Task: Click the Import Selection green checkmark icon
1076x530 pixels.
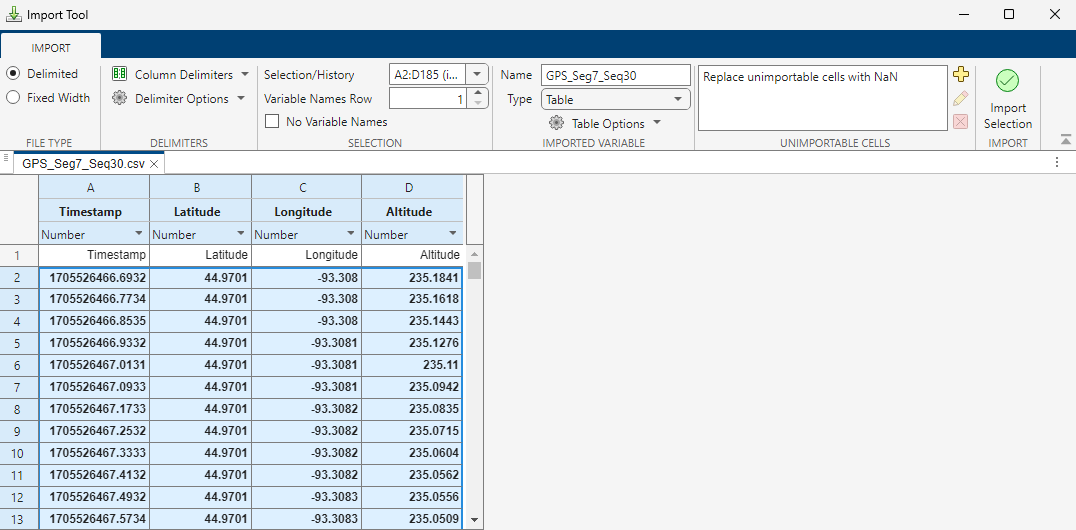Action: 1007,81
